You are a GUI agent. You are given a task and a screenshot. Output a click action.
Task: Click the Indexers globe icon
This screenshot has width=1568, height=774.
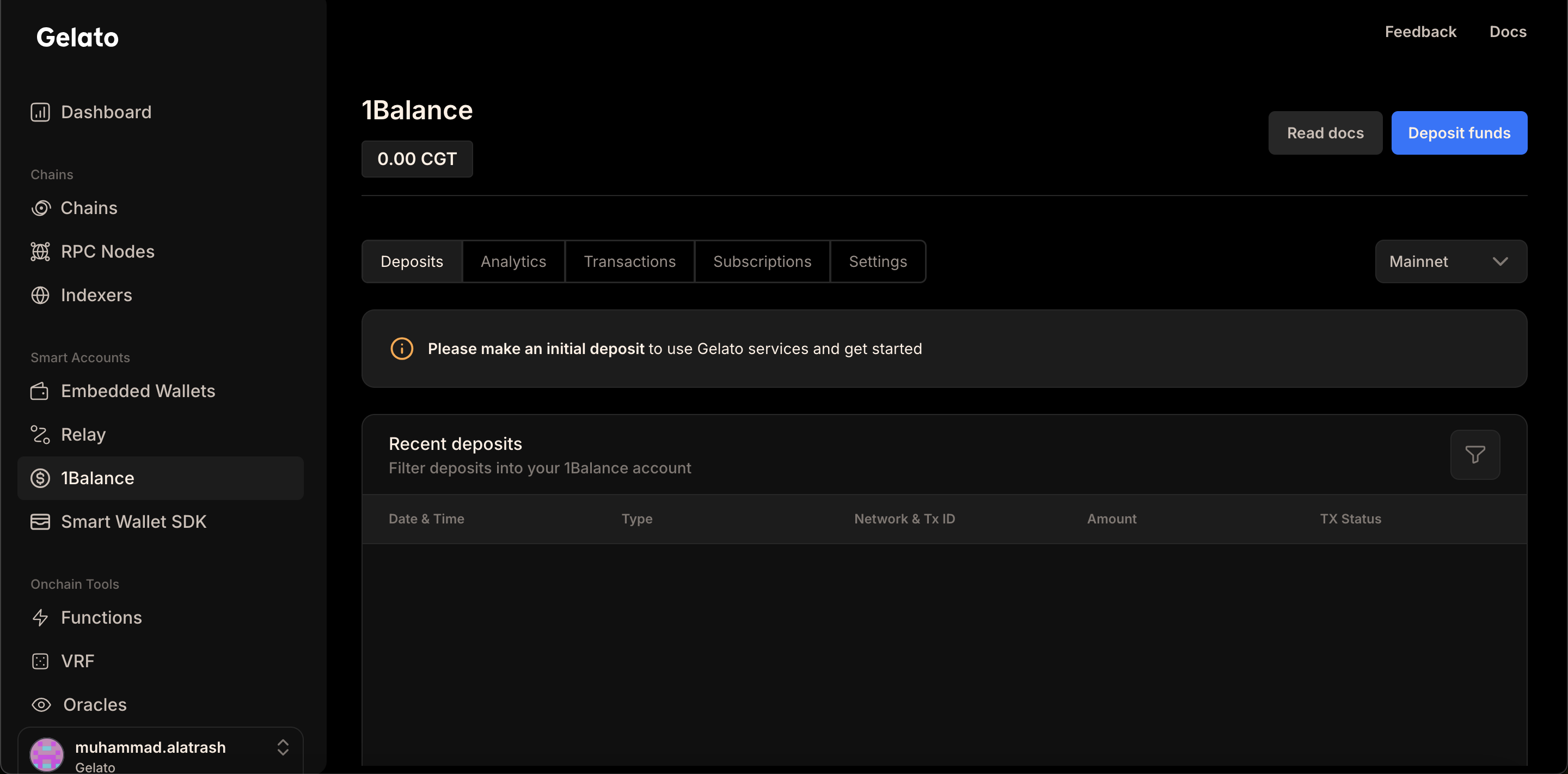(40, 295)
